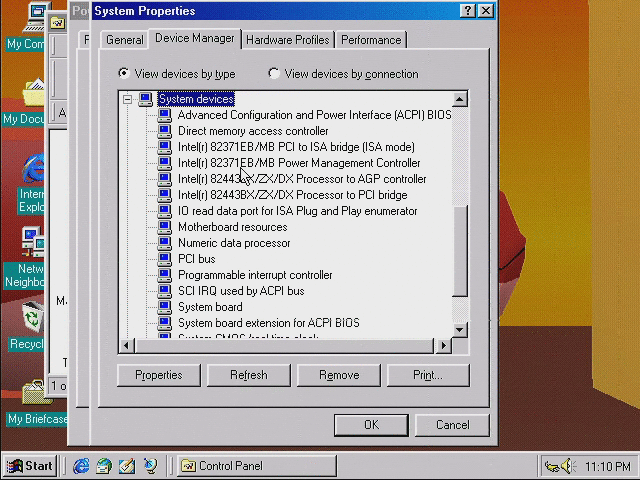Click the horizontal scroll left arrow
The width and height of the screenshot is (640, 480).
[127, 346]
